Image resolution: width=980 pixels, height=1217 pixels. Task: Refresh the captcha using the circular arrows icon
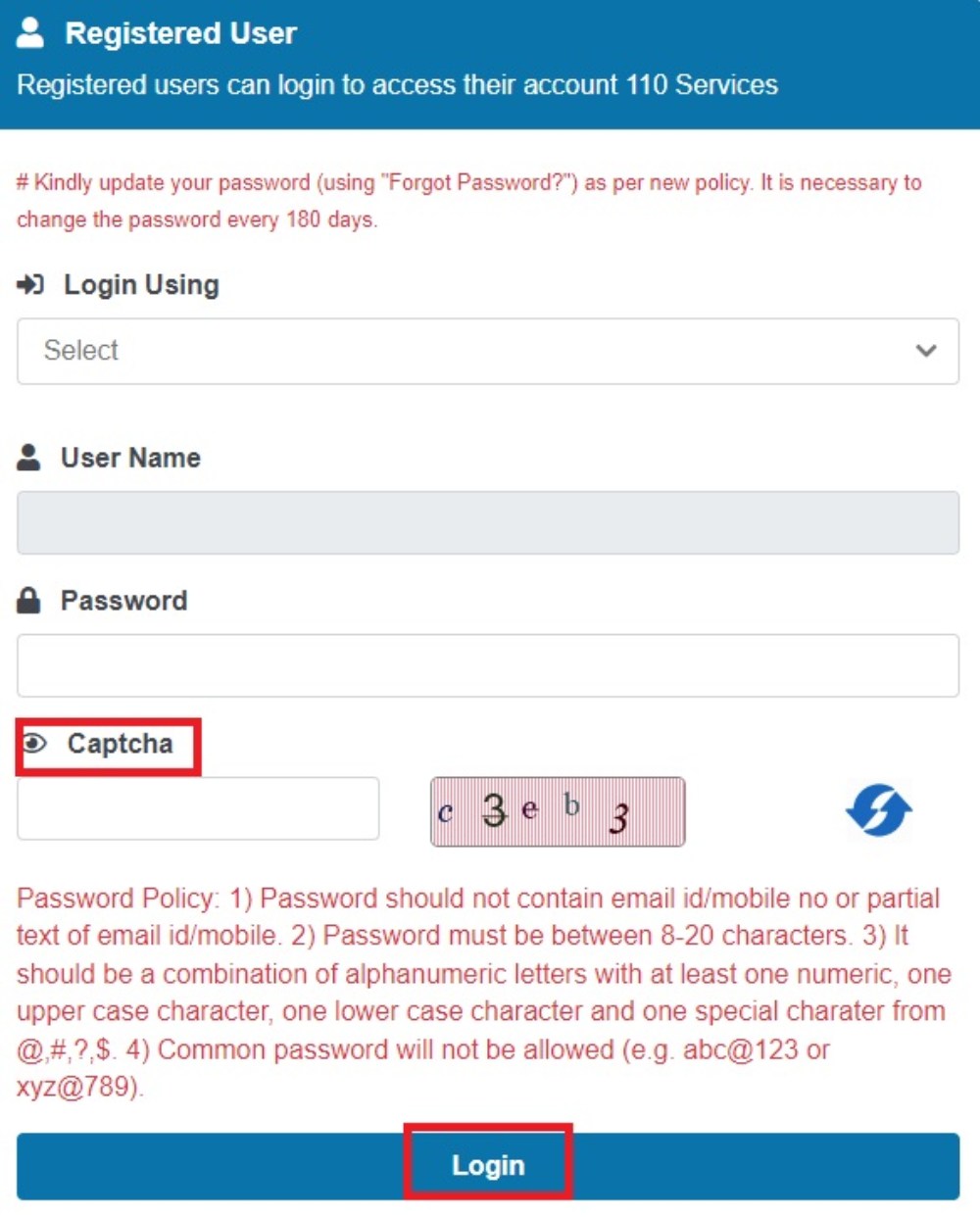coord(879,809)
